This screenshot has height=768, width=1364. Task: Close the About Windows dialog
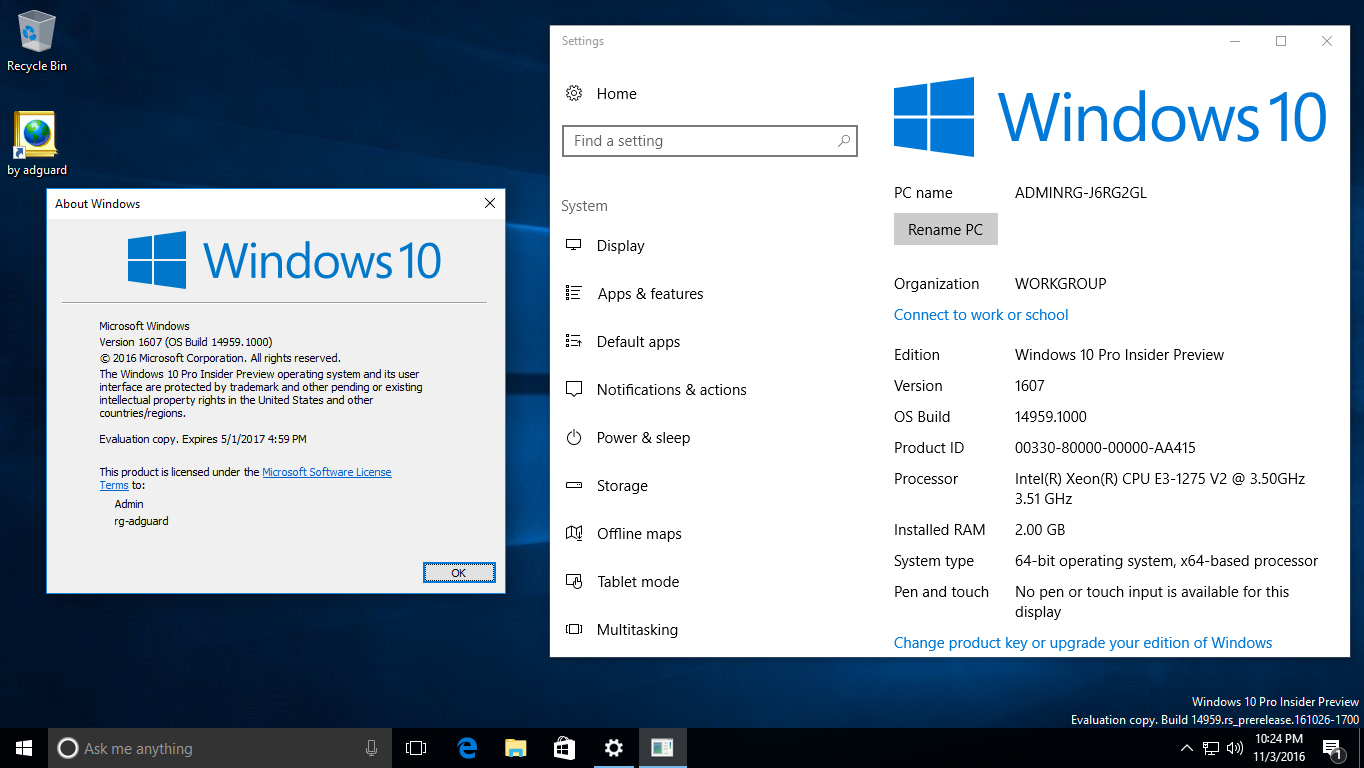pyautogui.click(x=489, y=203)
